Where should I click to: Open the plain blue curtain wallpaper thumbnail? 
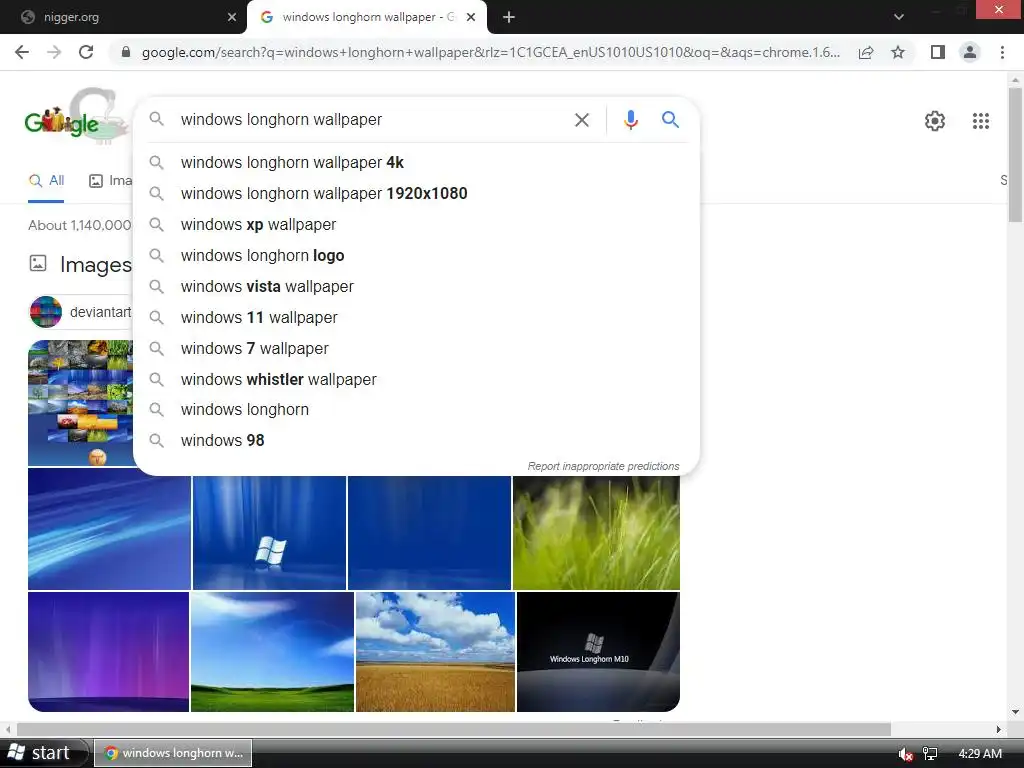tap(429, 533)
